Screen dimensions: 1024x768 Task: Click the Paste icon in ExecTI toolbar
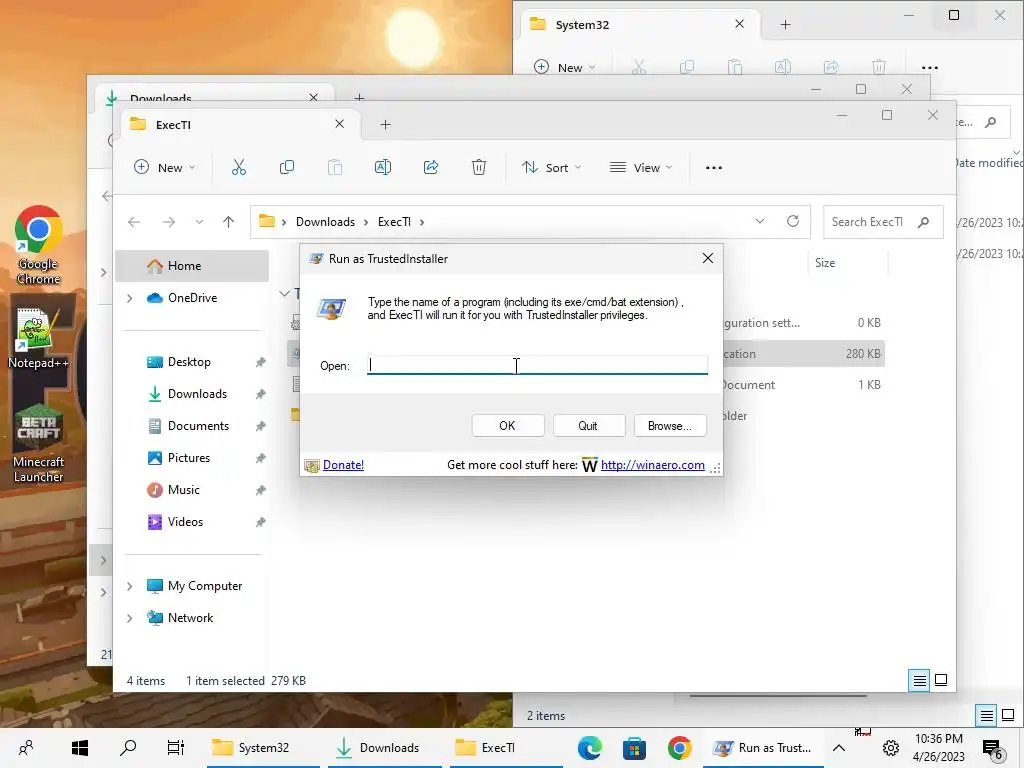[x=335, y=168]
